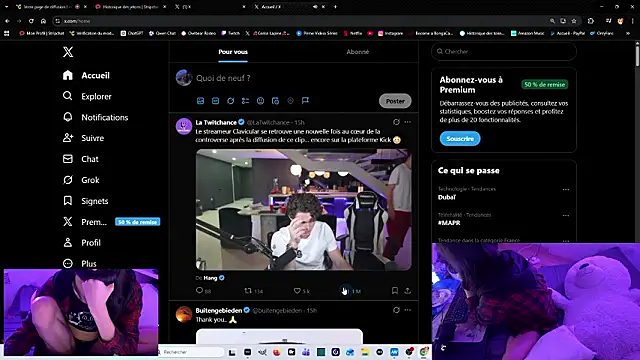Click the Quoi de neuf compose field
The image size is (640, 360).
pos(223,78)
